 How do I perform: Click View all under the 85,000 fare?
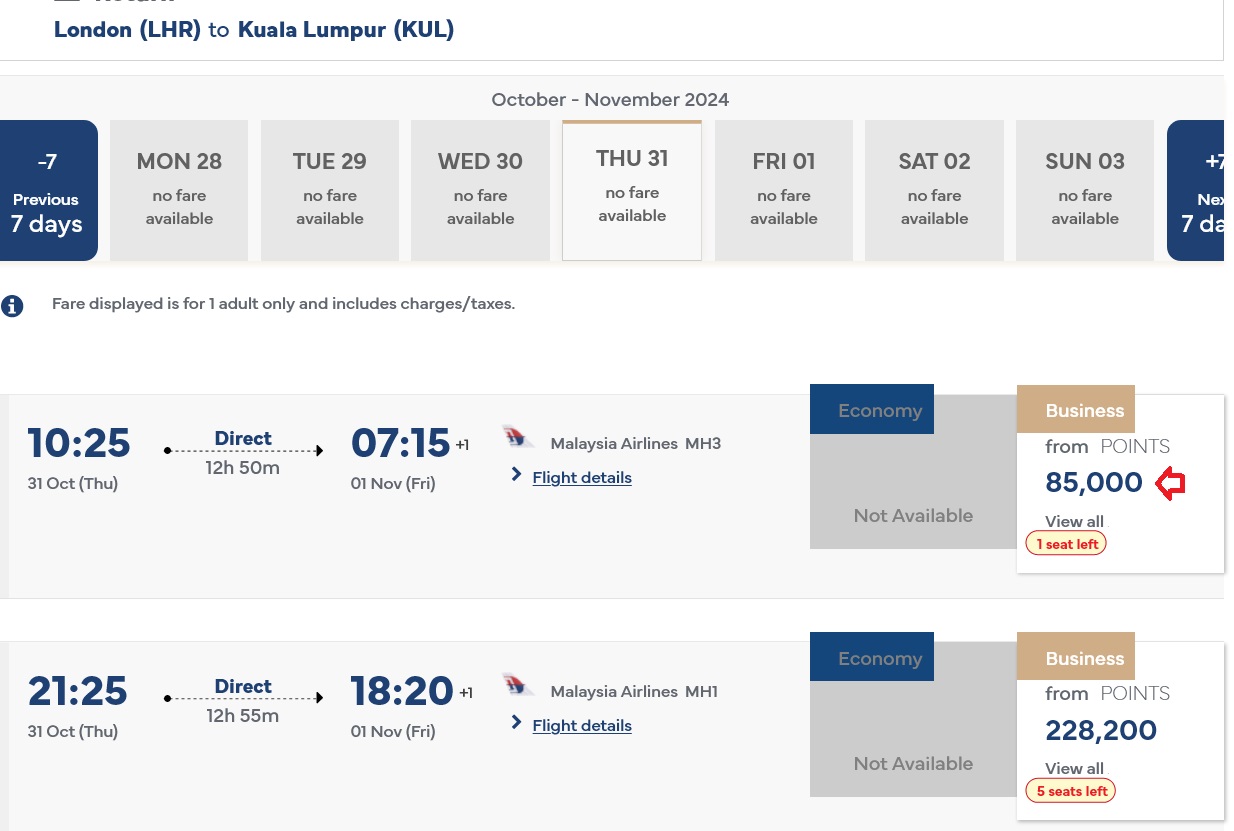point(1074,521)
